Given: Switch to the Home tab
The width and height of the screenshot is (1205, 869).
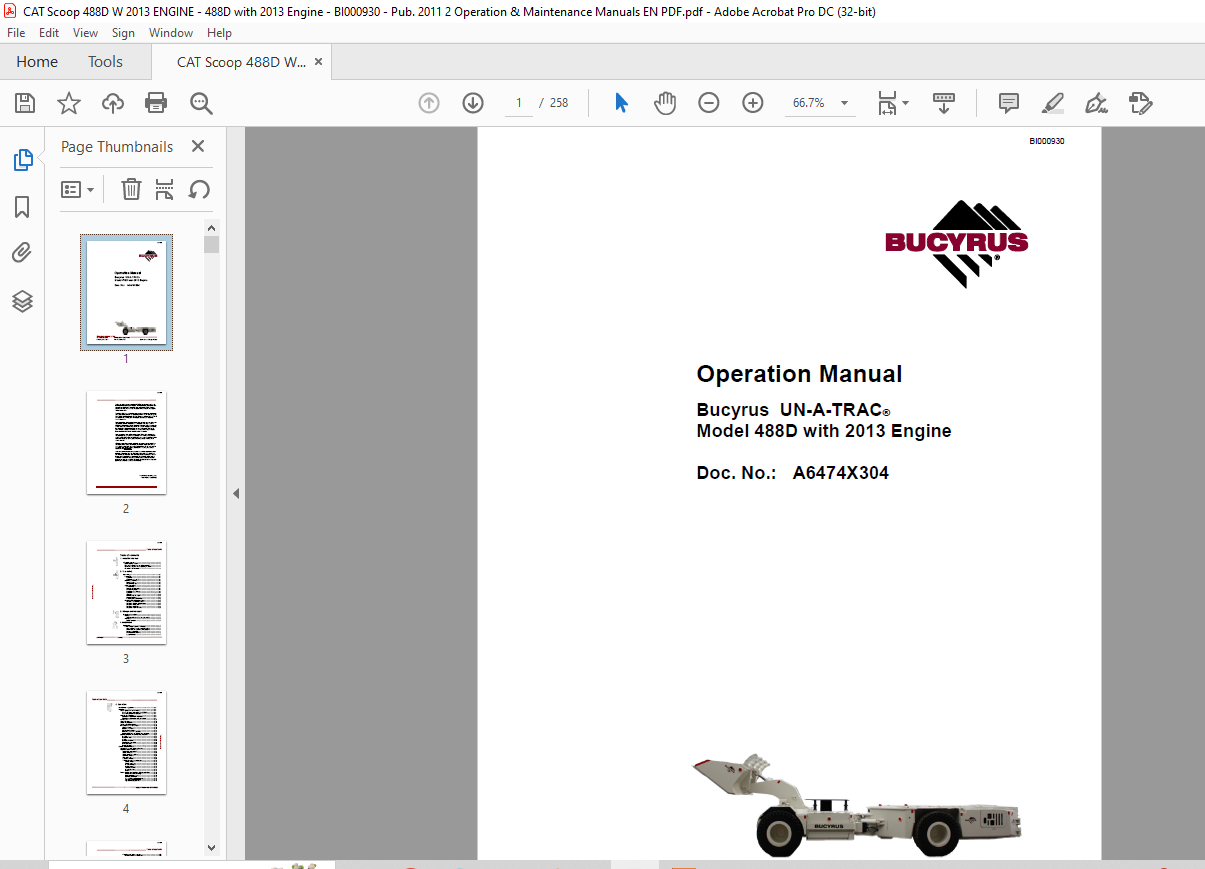Looking at the screenshot, I should (37, 62).
